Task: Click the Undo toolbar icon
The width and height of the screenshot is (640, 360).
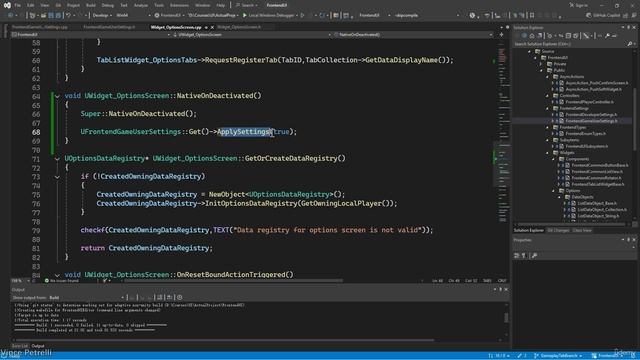Action: click(68, 15)
